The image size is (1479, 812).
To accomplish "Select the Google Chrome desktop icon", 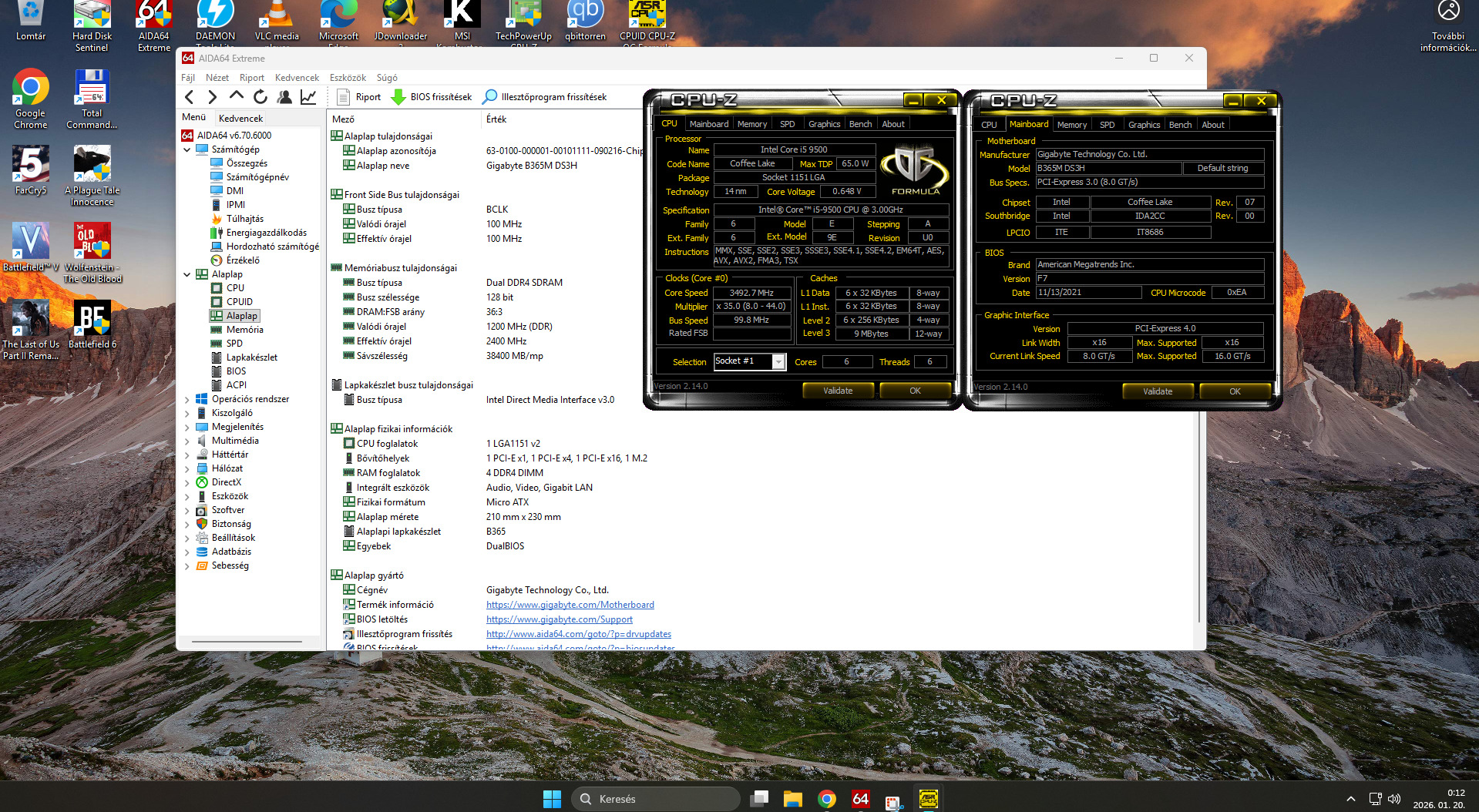I will coord(31,99).
